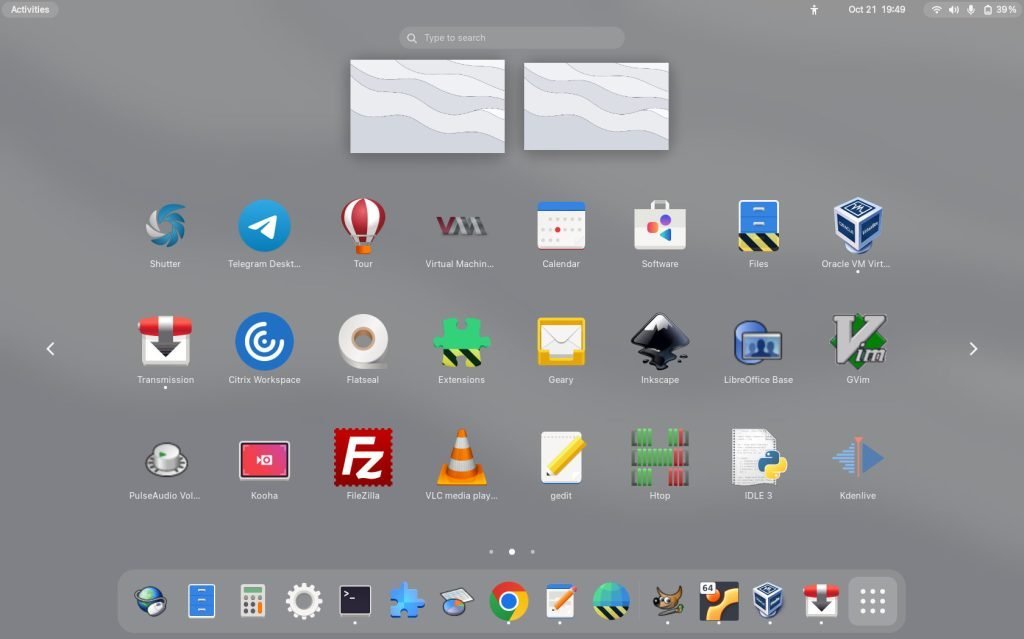Launch LibreOffice Base

coord(758,341)
